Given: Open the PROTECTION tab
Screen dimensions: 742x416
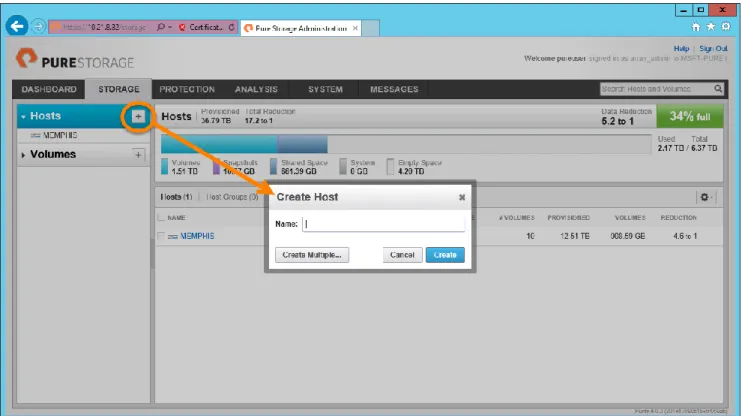Looking at the screenshot, I should click(187, 89).
